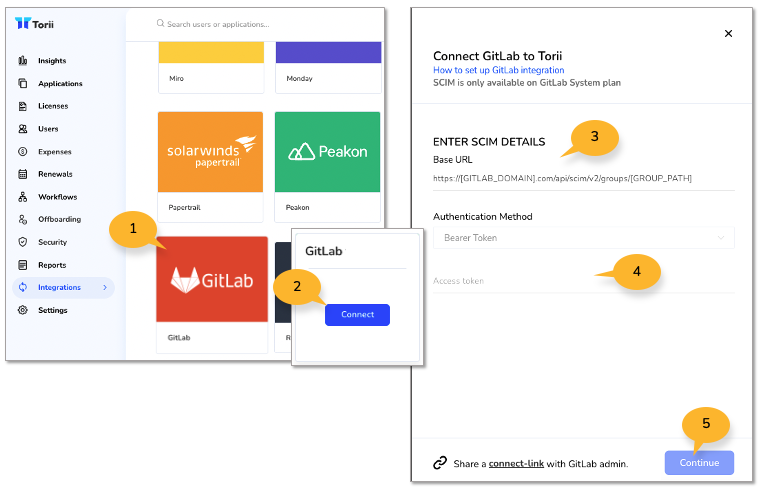Select the GitLab integration tile
The width and height of the screenshot is (759, 489).
coord(212,294)
